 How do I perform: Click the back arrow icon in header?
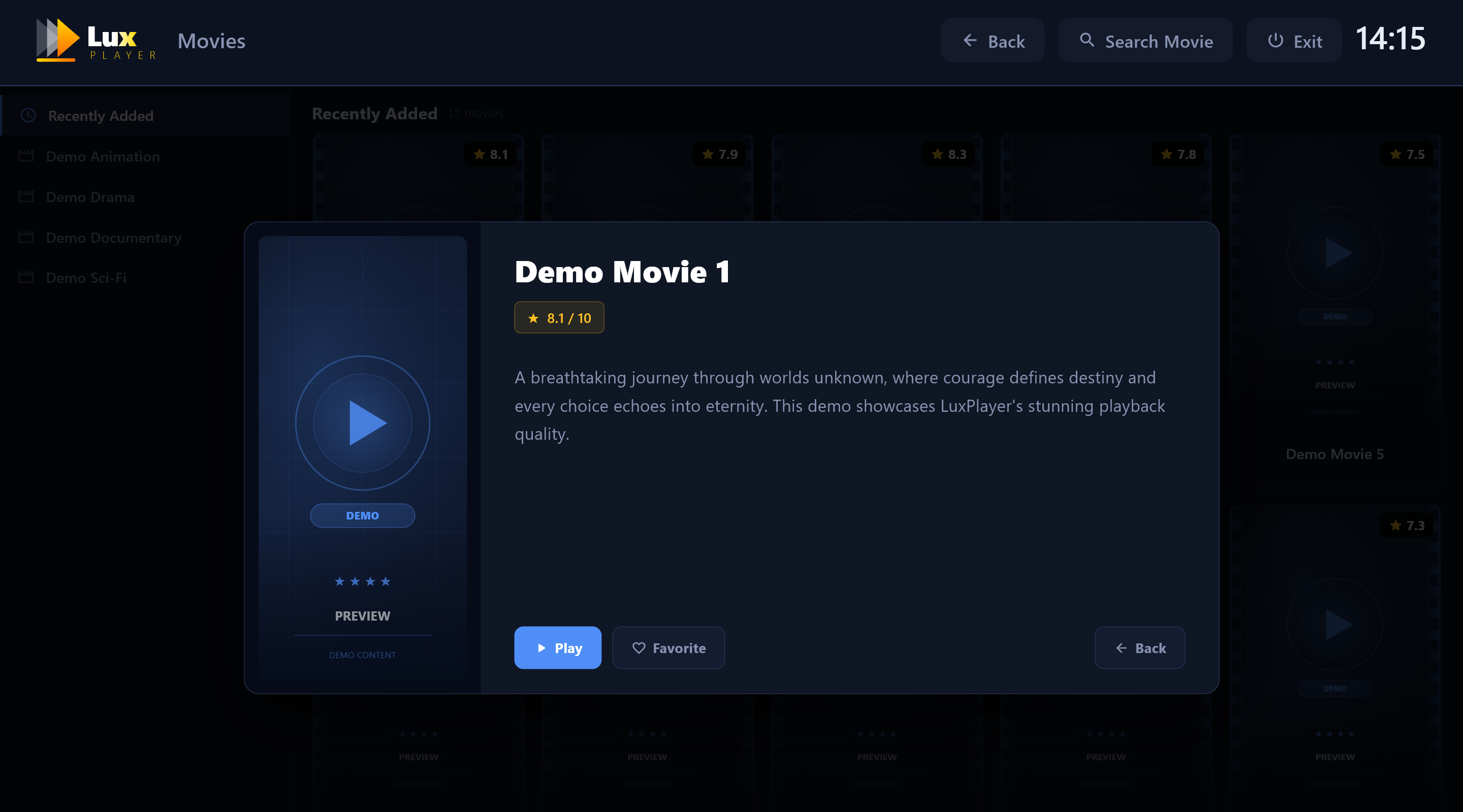pyautogui.click(x=970, y=40)
